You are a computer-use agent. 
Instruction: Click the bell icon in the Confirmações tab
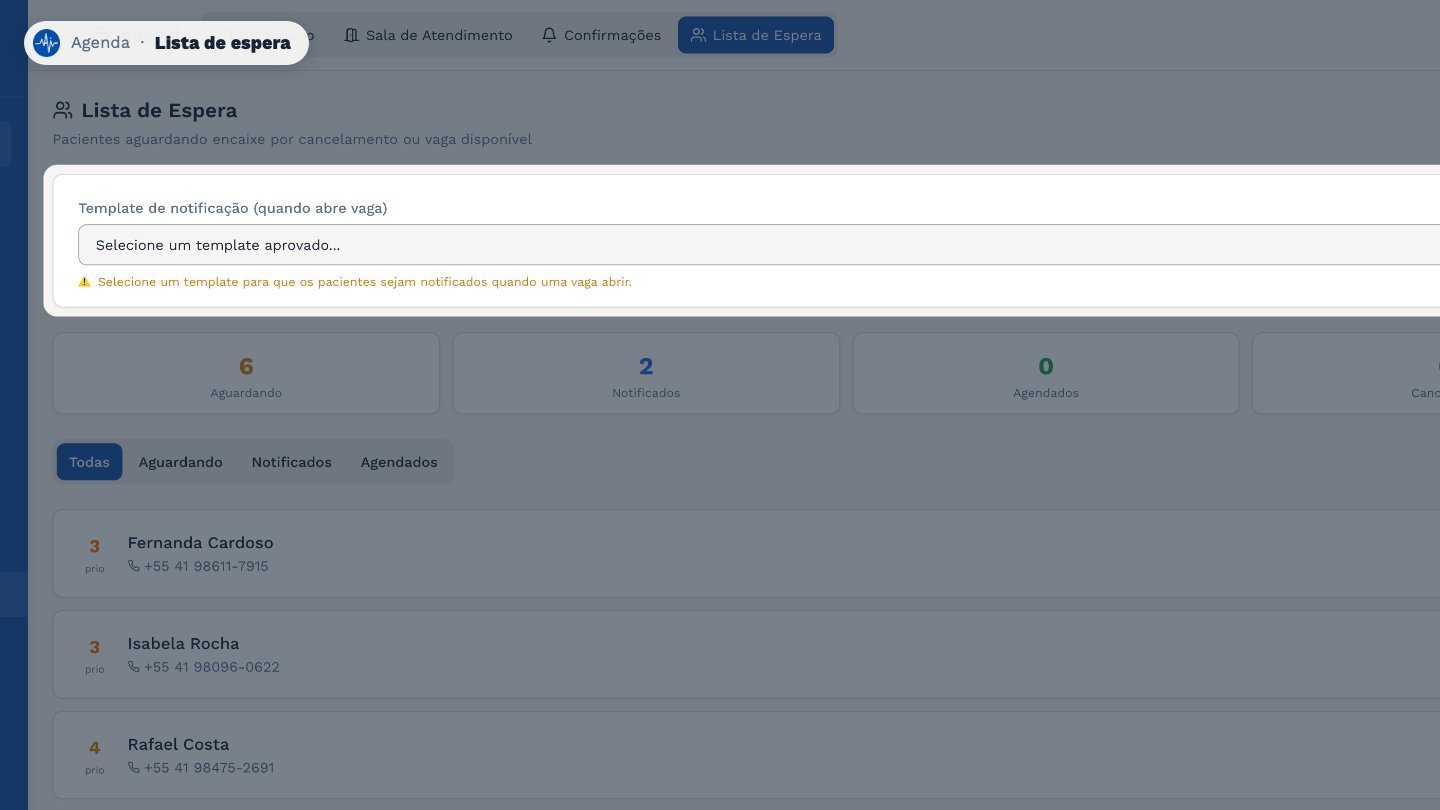[x=549, y=35]
